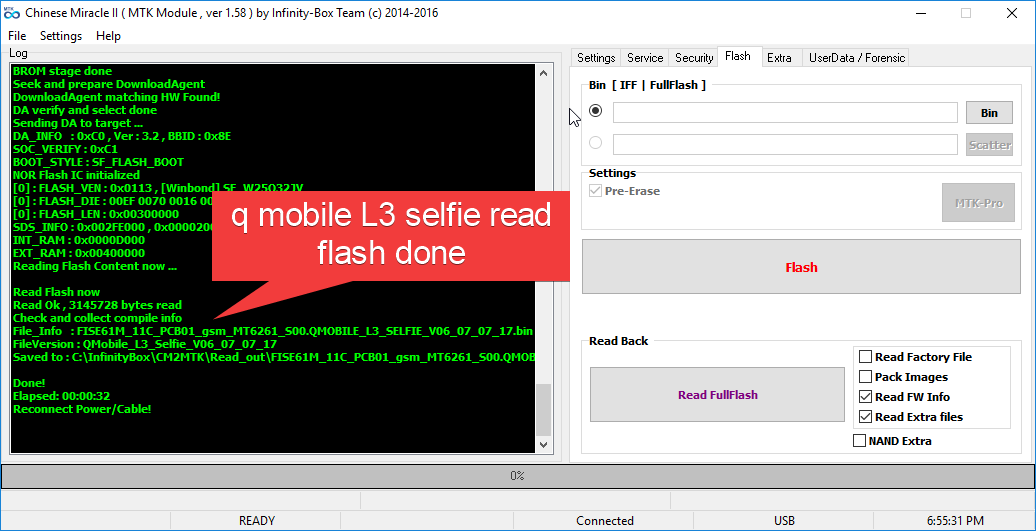Open the Help menu
This screenshot has width=1036, height=531.
coord(108,36)
